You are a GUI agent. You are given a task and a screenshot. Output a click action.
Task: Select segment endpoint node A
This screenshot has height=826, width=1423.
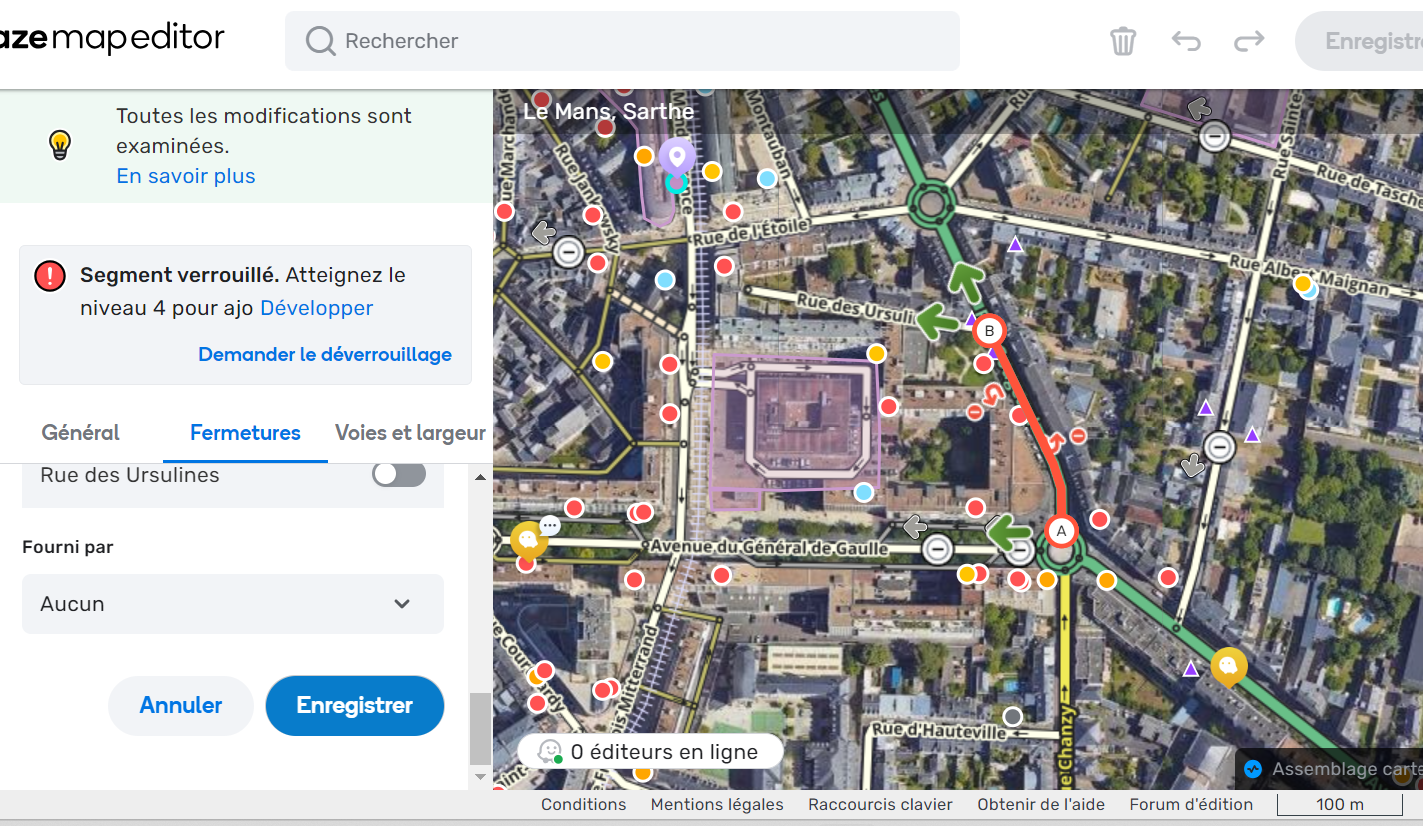1061,531
